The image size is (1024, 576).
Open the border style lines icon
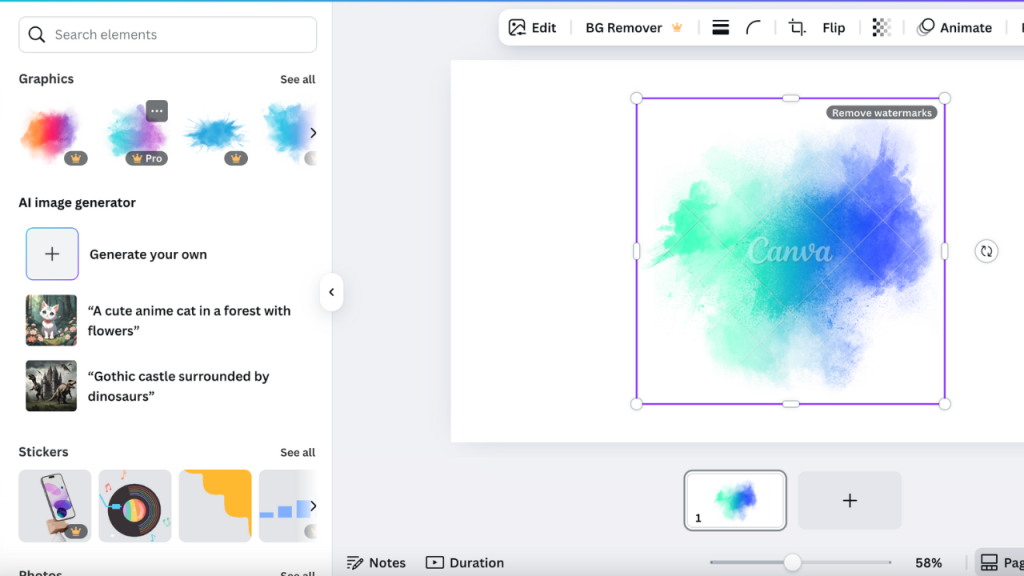click(x=720, y=27)
